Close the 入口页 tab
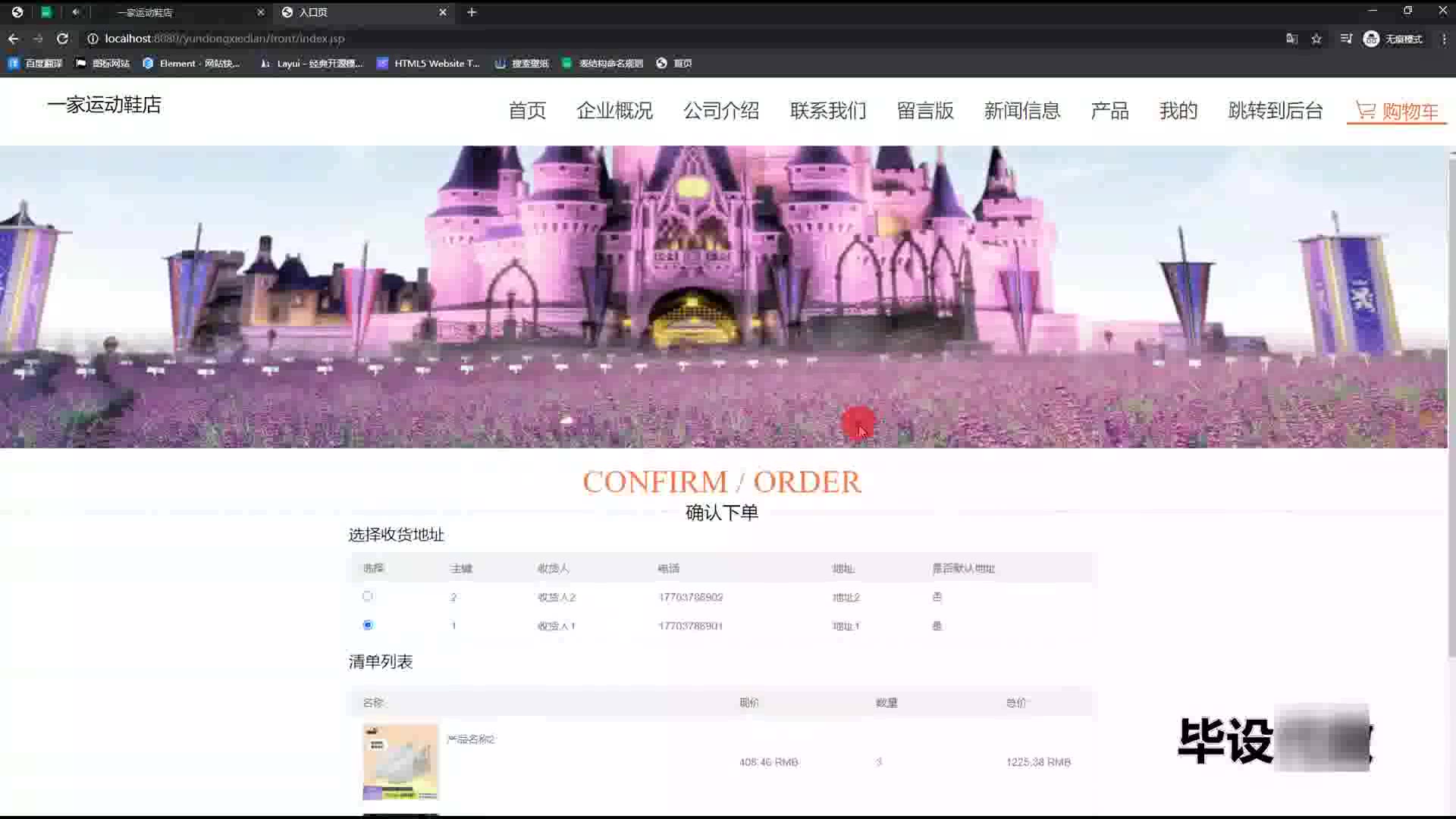Image resolution: width=1456 pixels, height=819 pixels. coord(443,12)
